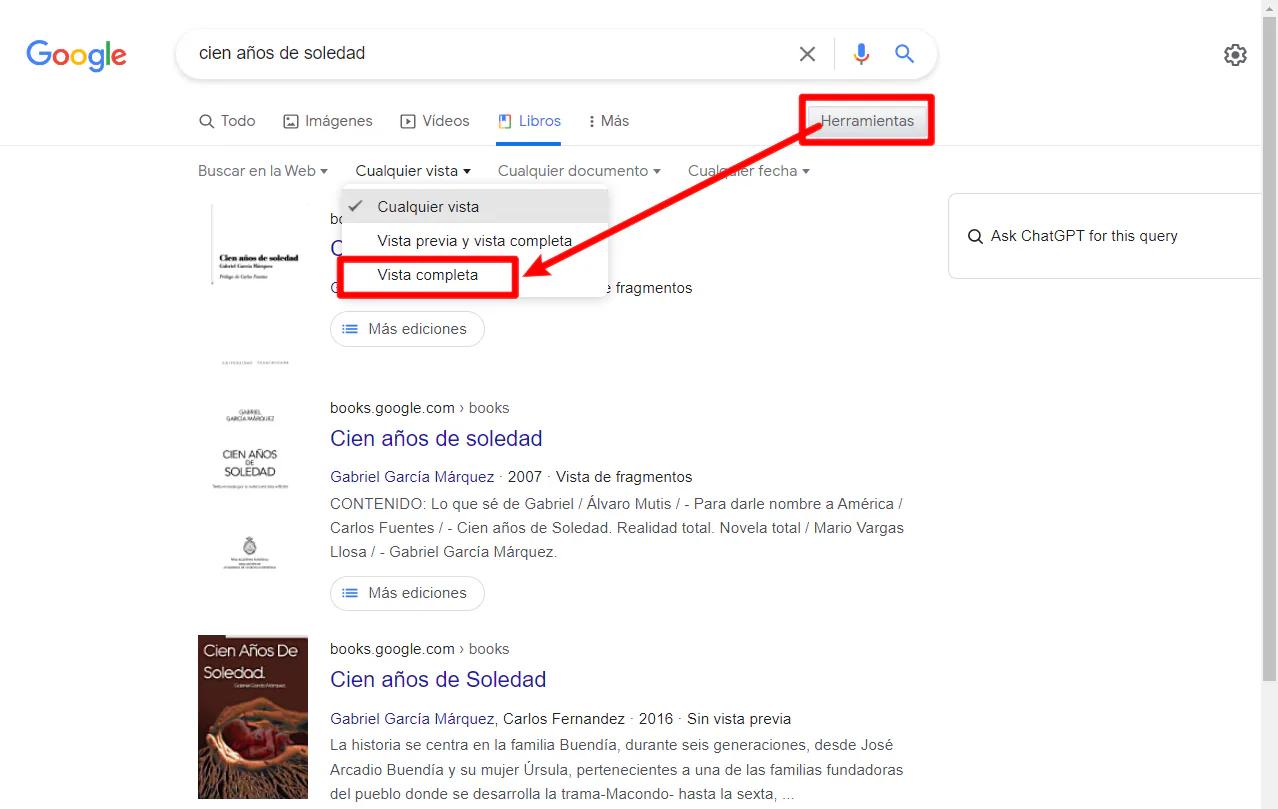The height and width of the screenshot is (809, 1278).
Task: Open settings gear icon
Action: tap(1235, 55)
